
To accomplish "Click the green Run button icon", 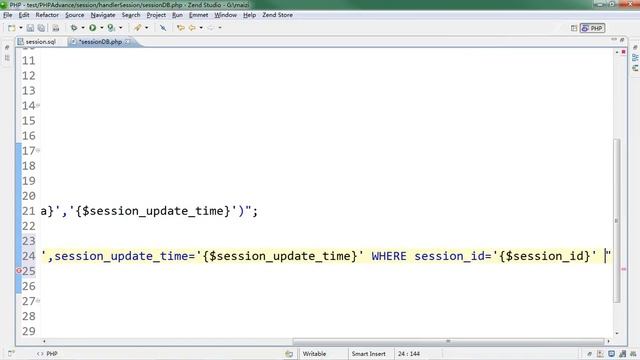I will [x=93, y=28].
